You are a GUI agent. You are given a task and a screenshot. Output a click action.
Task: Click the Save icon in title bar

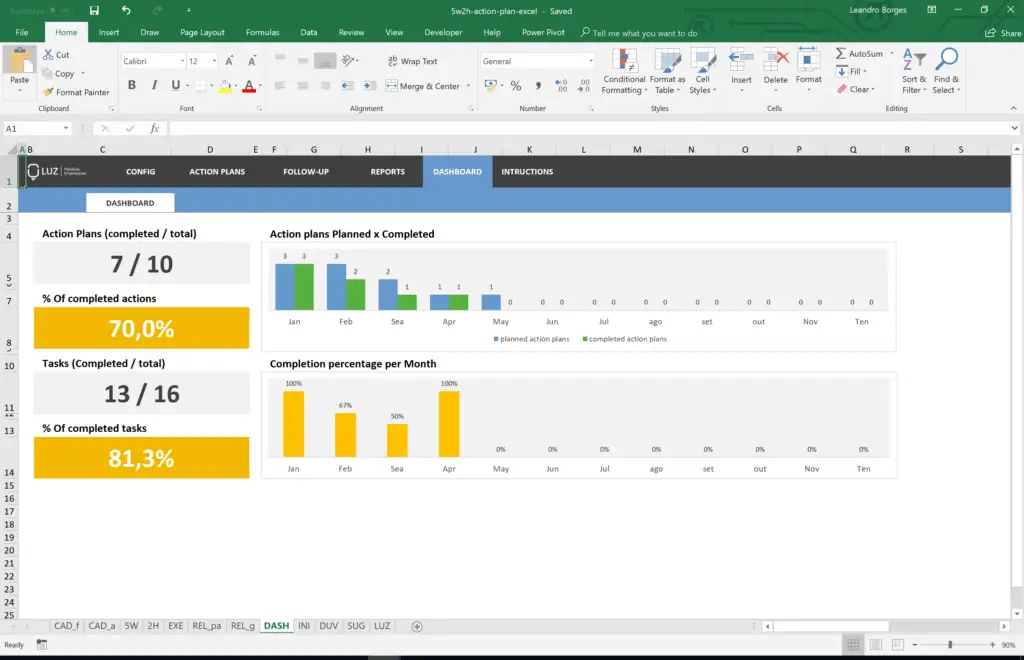click(95, 10)
